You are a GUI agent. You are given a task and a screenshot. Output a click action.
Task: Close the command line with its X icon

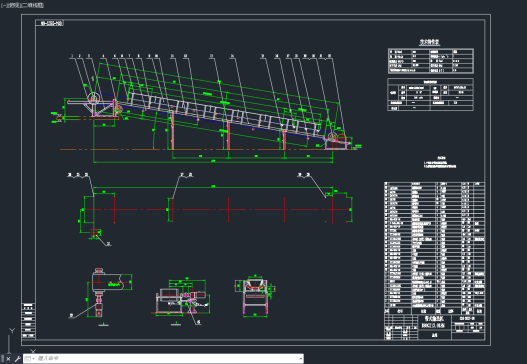pos(8,359)
